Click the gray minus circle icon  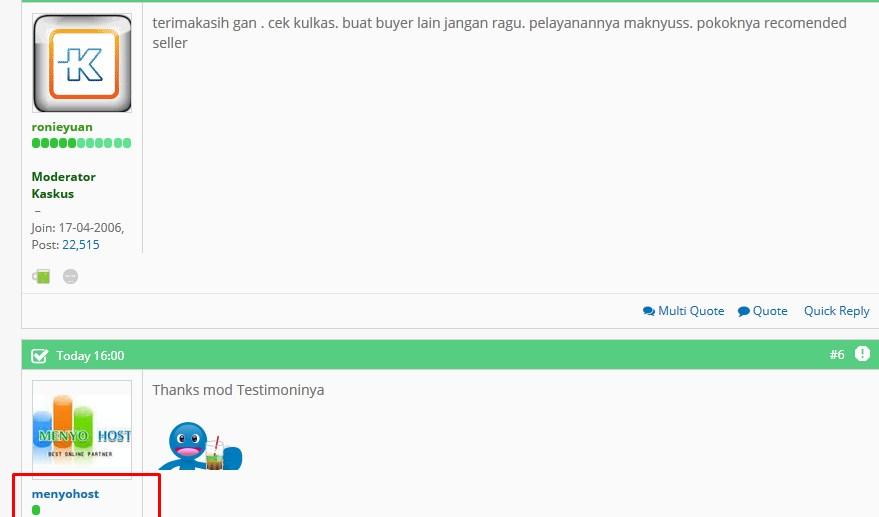click(70, 276)
